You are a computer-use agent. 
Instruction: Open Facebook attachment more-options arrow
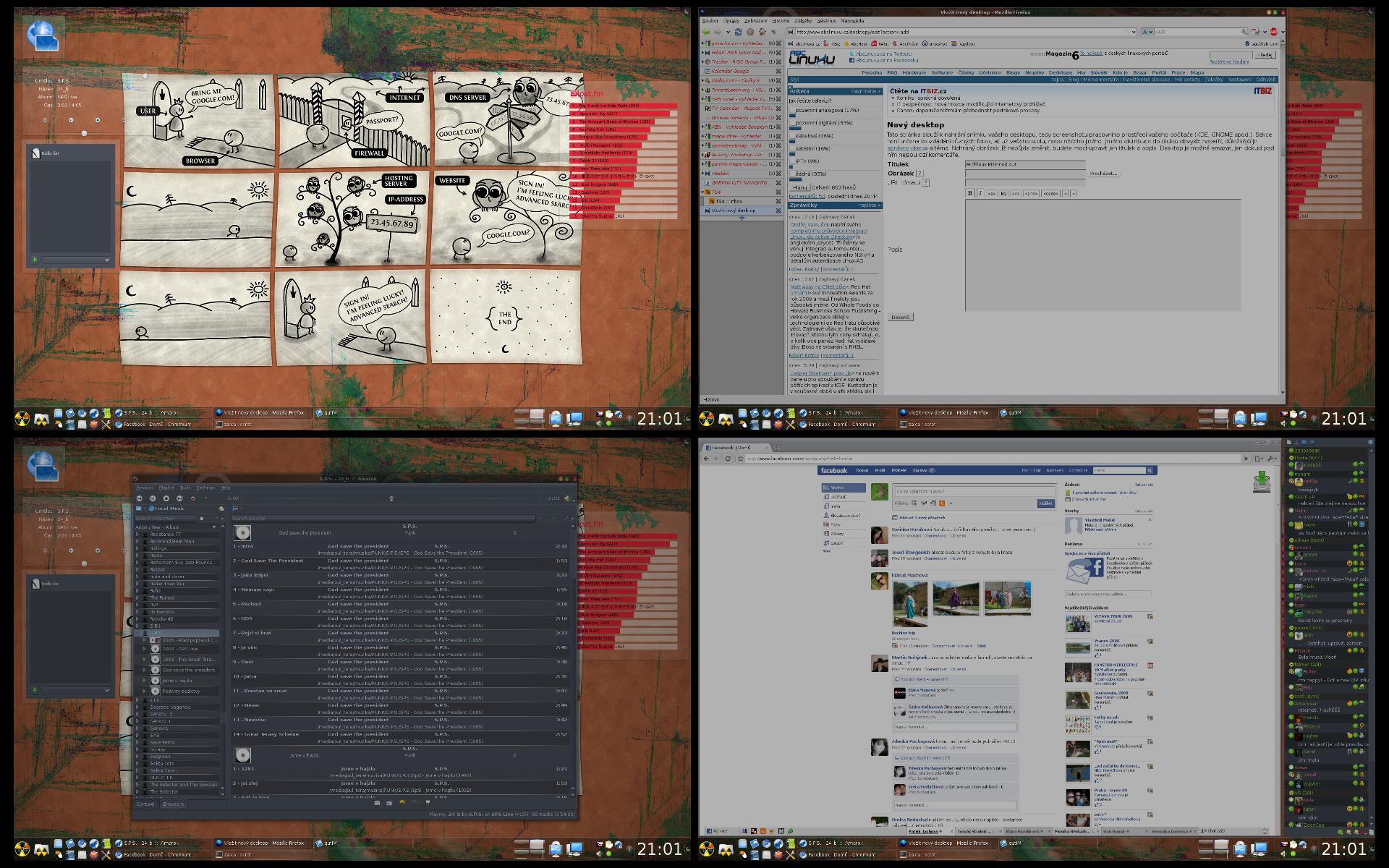951,503
